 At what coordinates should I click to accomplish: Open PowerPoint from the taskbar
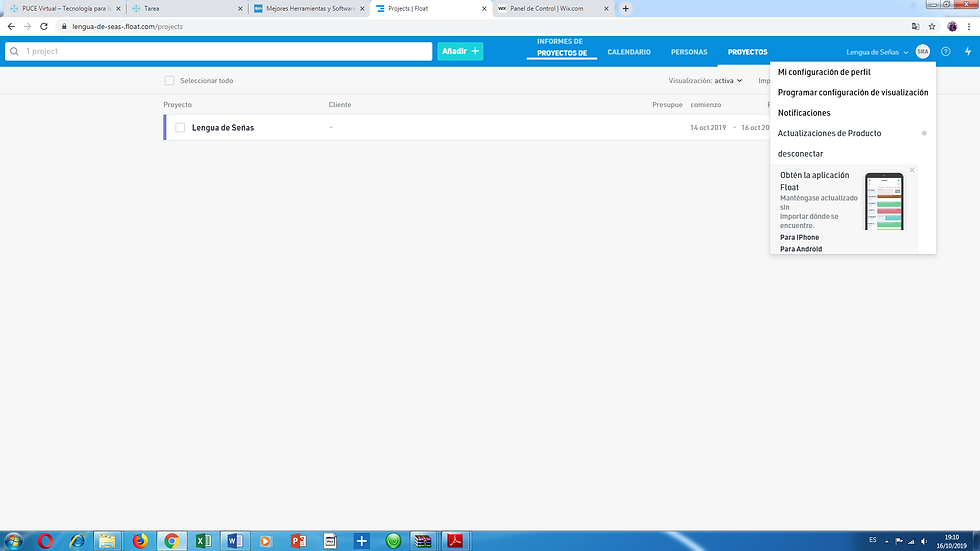tap(298, 541)
